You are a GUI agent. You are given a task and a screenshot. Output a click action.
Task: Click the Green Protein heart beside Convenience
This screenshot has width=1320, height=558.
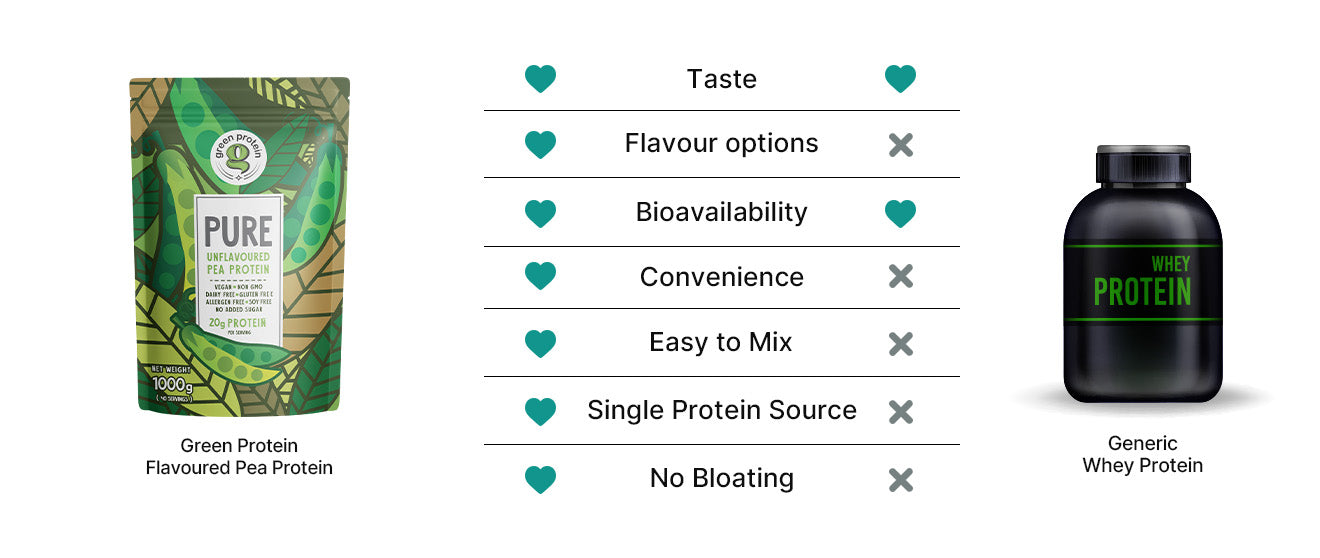540,277
